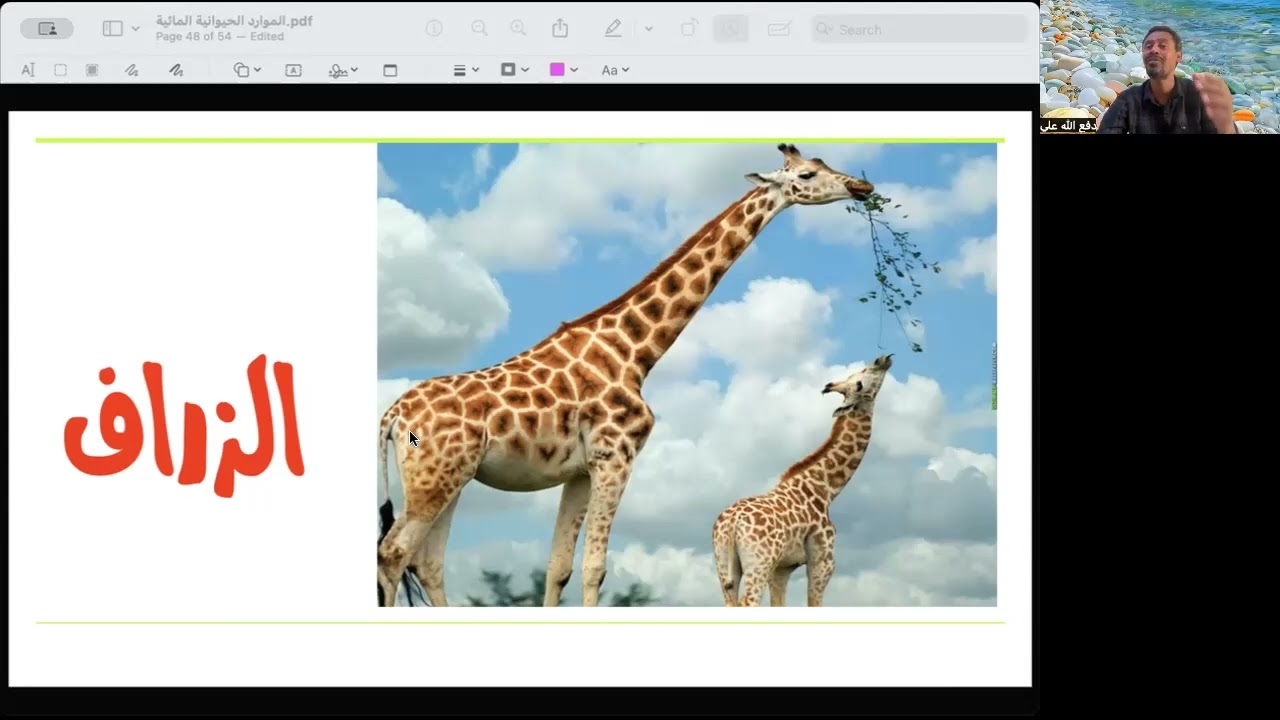
Task: Zoom in with the plus magnifier
Action: pyautogui.click(x=518, y=29)
